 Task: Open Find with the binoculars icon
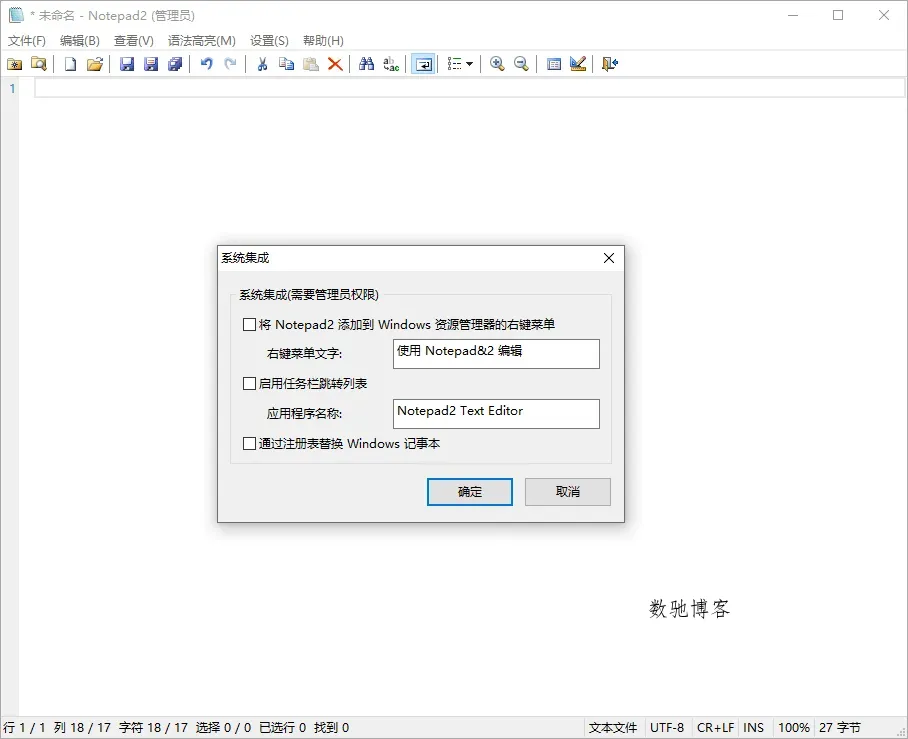367,64
